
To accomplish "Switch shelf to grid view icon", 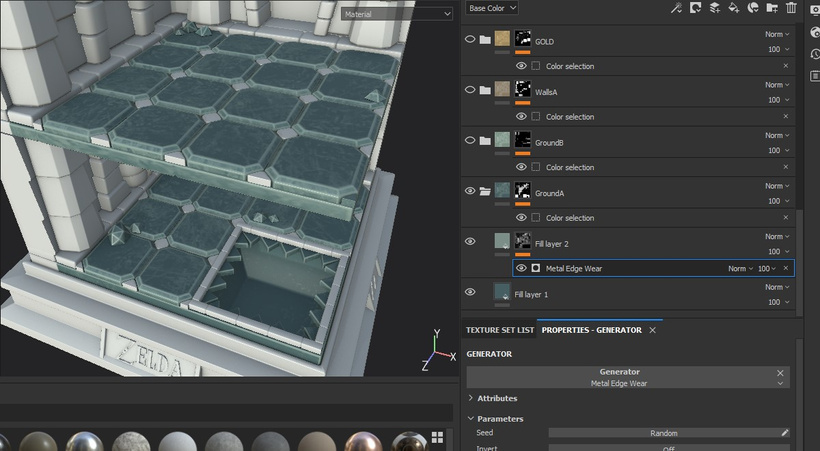I will tap(437, 437).
